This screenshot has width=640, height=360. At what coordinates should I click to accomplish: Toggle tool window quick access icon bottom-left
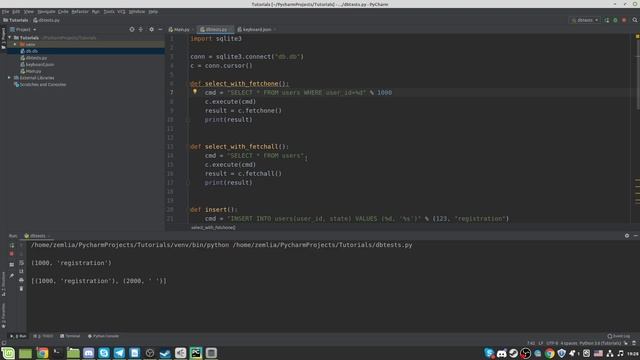(4, 343)
